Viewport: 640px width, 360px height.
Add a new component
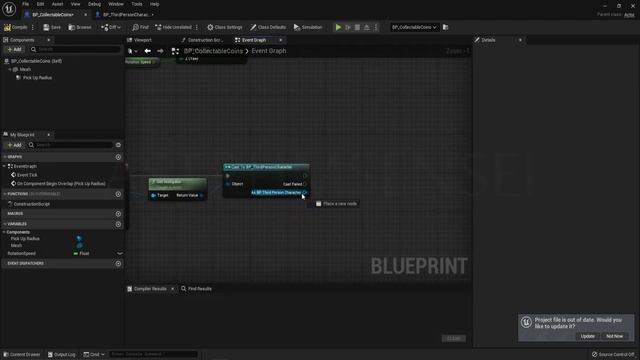tap(14, 49)
